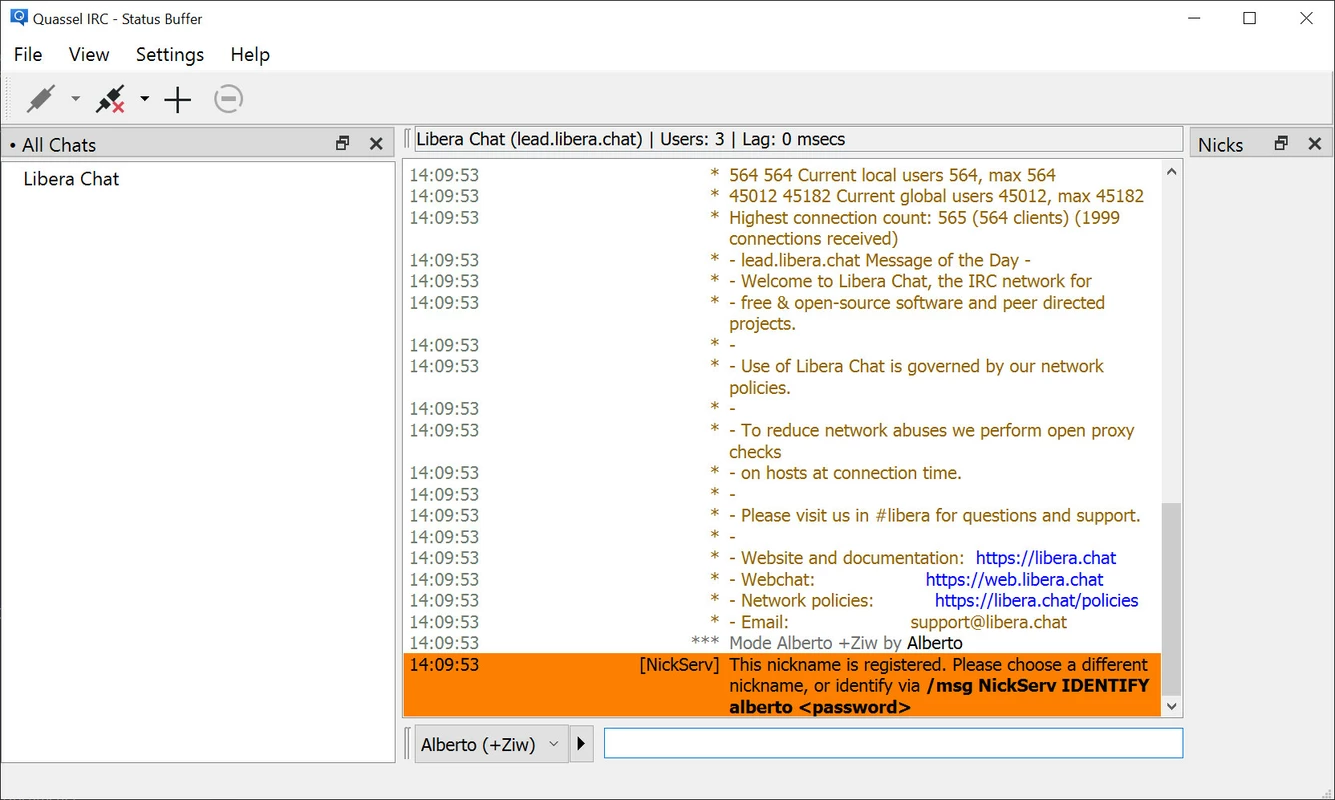Expand the formatting toolbar arrow button
Screen dimensions: 1335x800
click(x=581, y=744)
